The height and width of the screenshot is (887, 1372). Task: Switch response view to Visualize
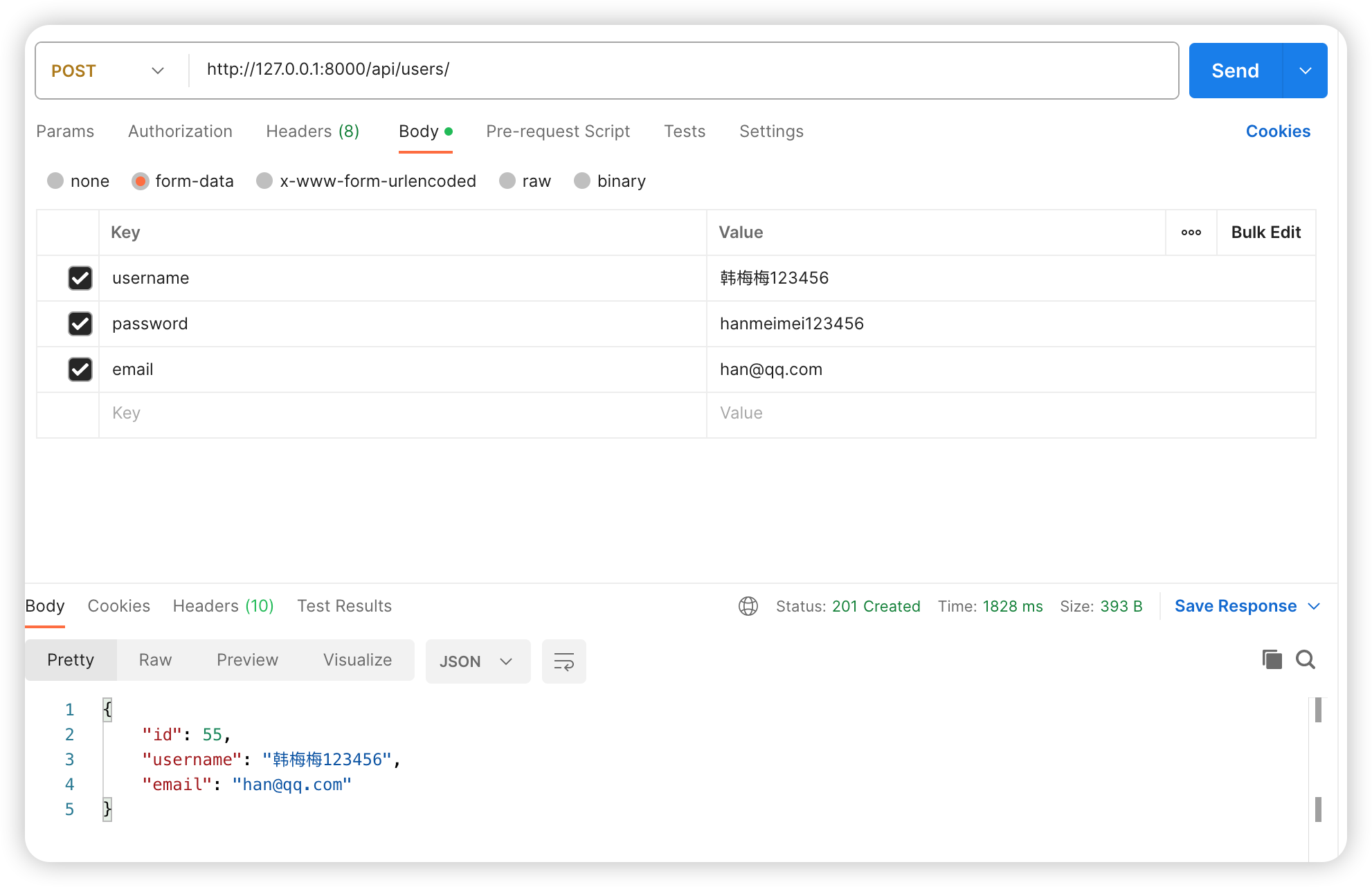357,660
